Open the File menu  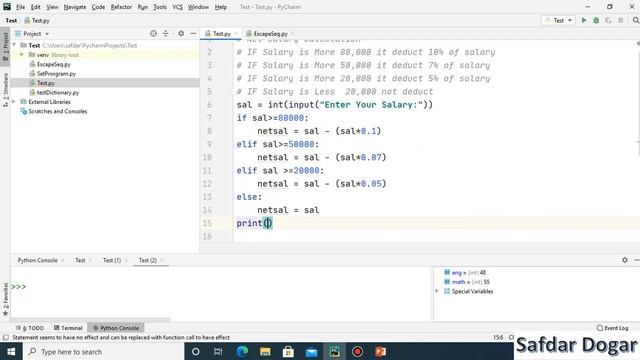click(20, 7)
